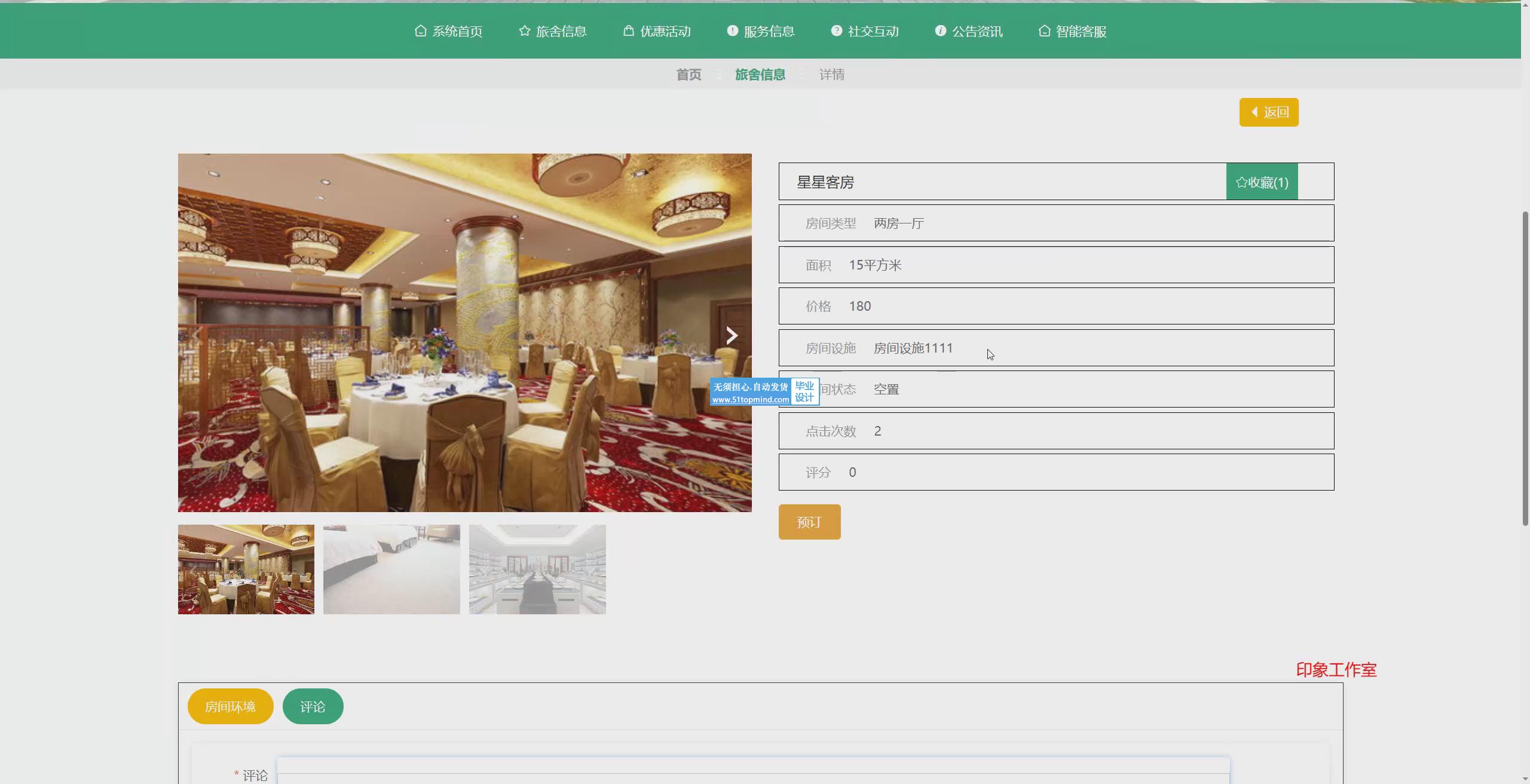This screenshot has width=1530, height=784.
Task: Switch to the 评论 tab
Action: pos(313,706)
